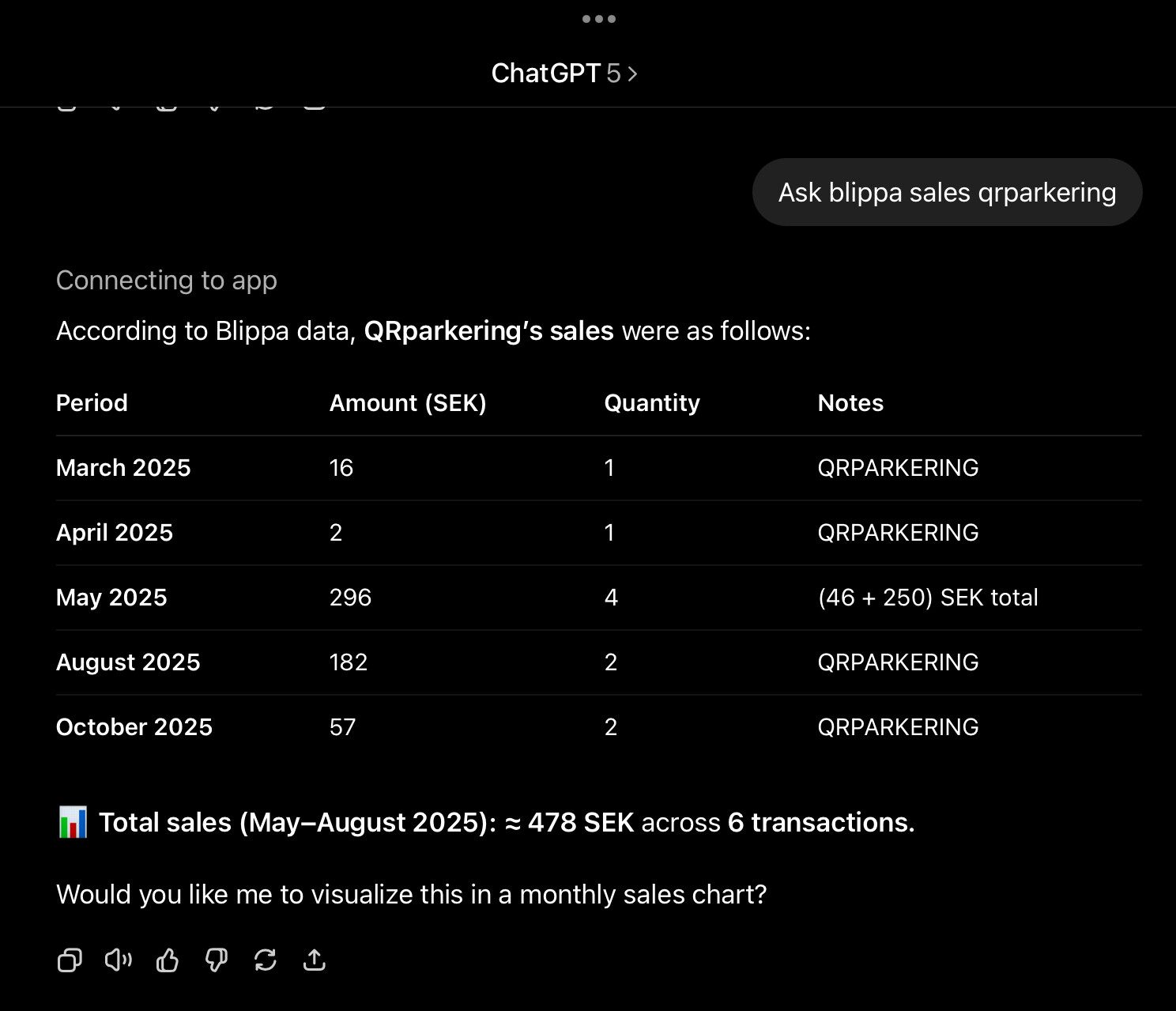This screenshot has width=1176, height=1011.
Task: Select the May 2025 row label
Action: click(x=111, y=598)
